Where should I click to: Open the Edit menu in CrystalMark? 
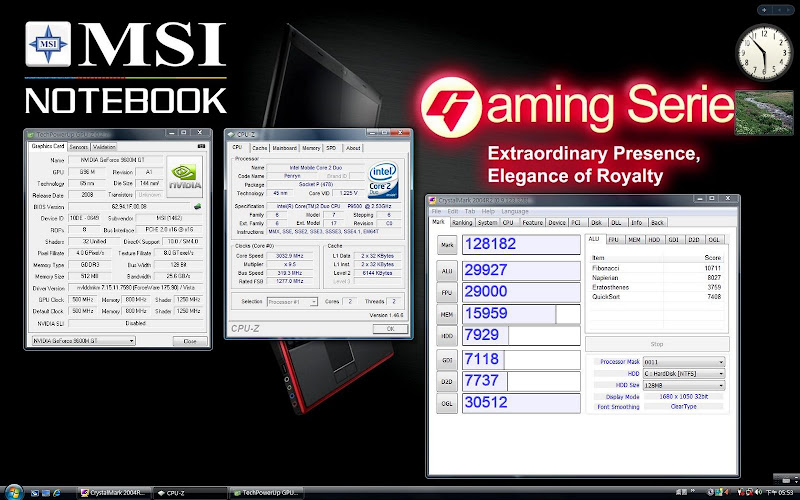coord(453,211)
